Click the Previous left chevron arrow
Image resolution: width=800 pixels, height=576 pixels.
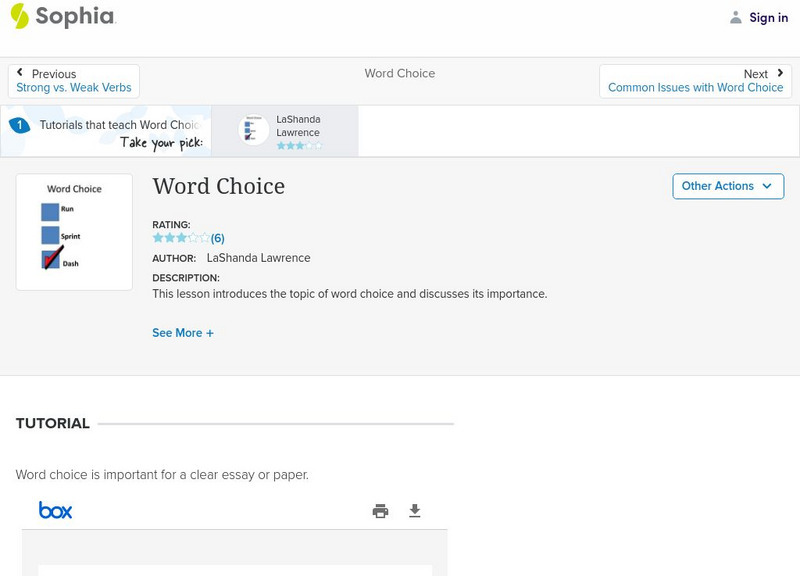(21, 73)
